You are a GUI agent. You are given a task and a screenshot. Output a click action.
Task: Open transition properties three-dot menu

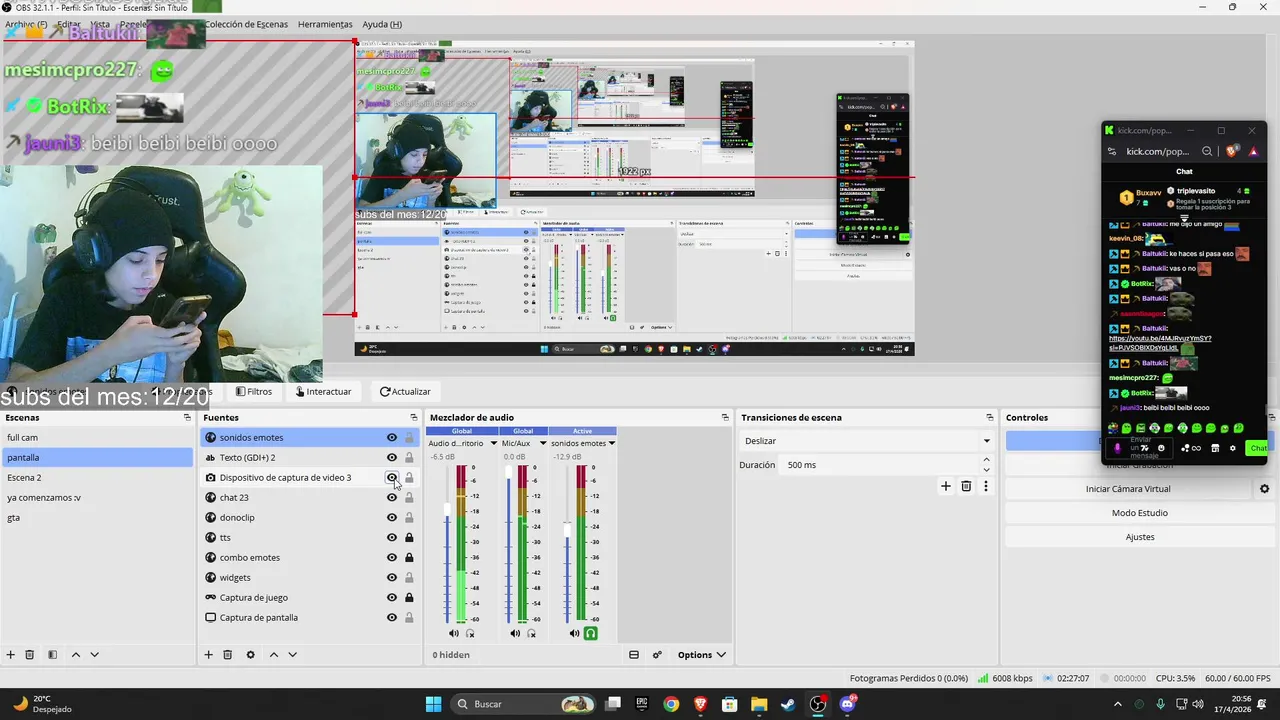tap(986, 486)
